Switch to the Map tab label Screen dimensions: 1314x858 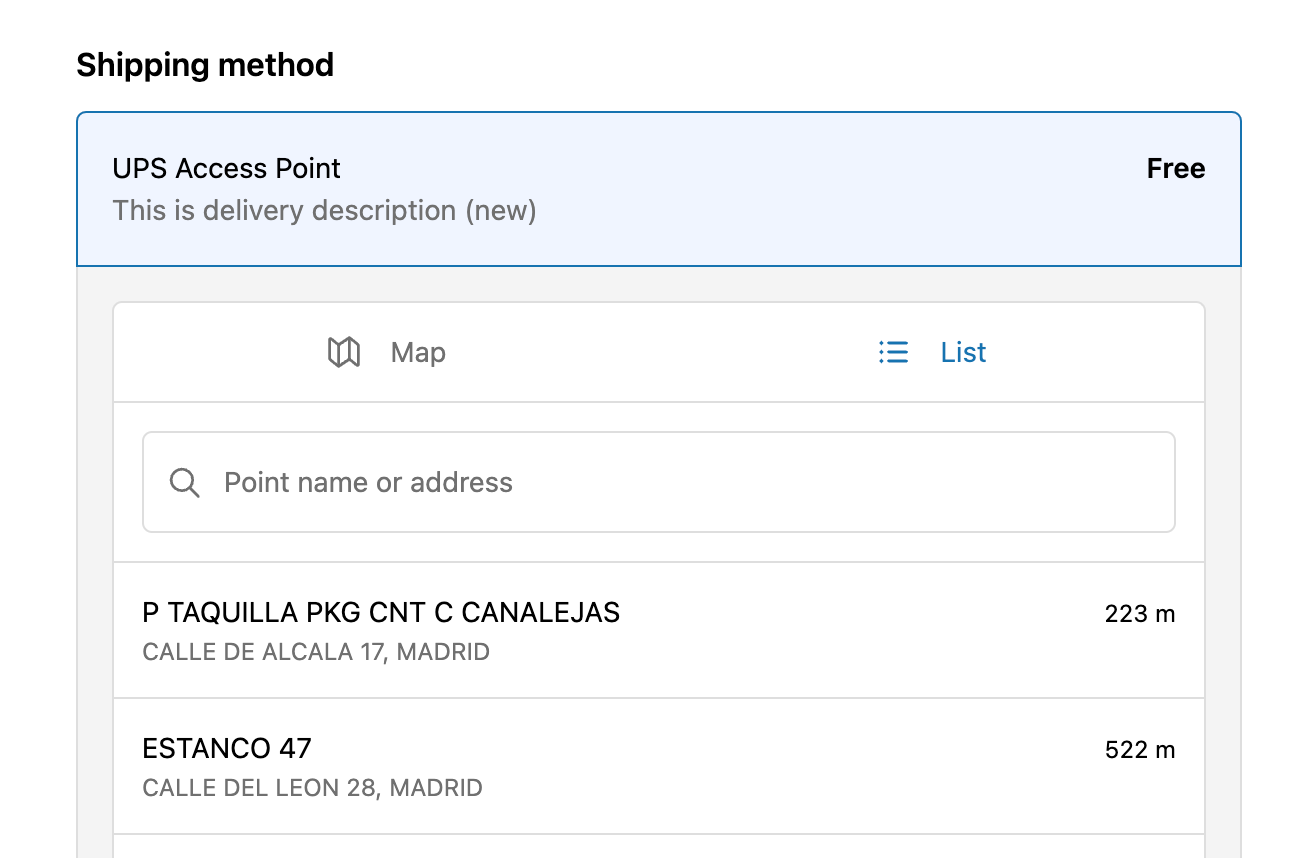(418, 352)
